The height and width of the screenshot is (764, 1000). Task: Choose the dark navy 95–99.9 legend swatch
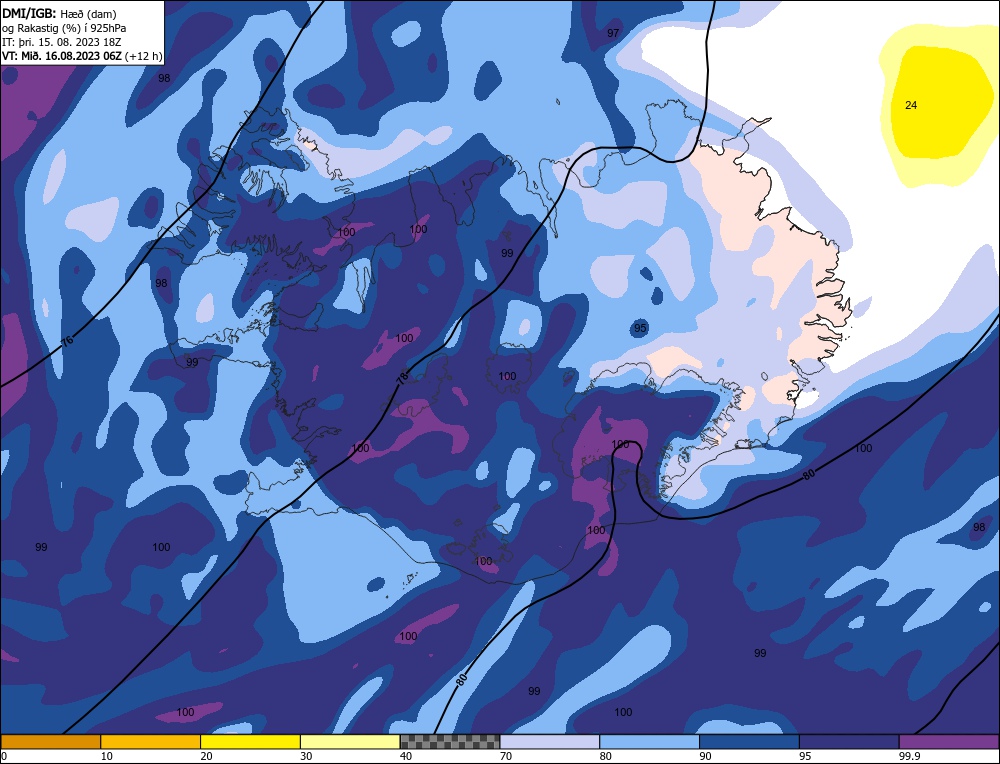coord(849,741)
